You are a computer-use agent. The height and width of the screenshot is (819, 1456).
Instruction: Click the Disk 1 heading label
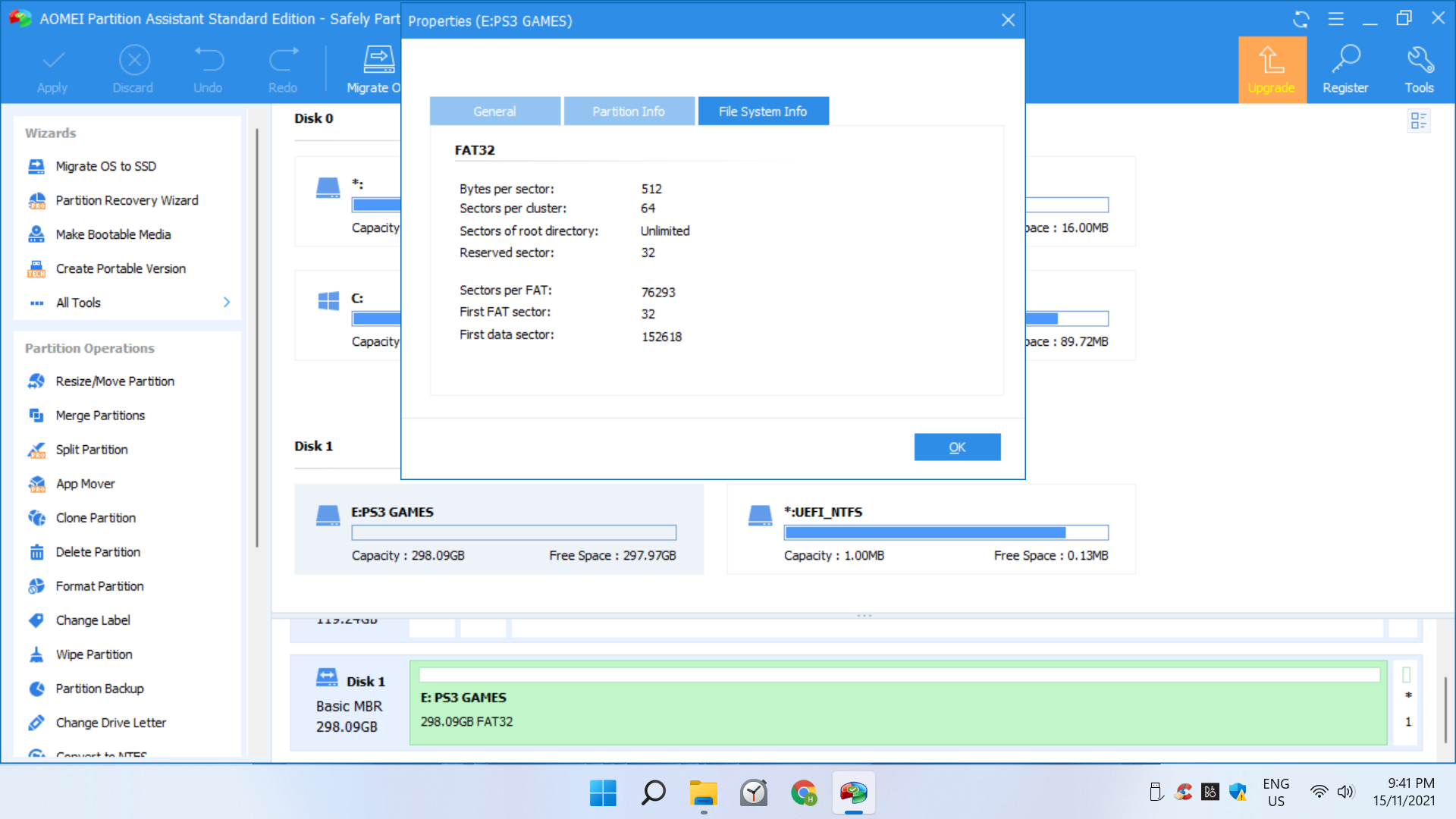point(313,446)
